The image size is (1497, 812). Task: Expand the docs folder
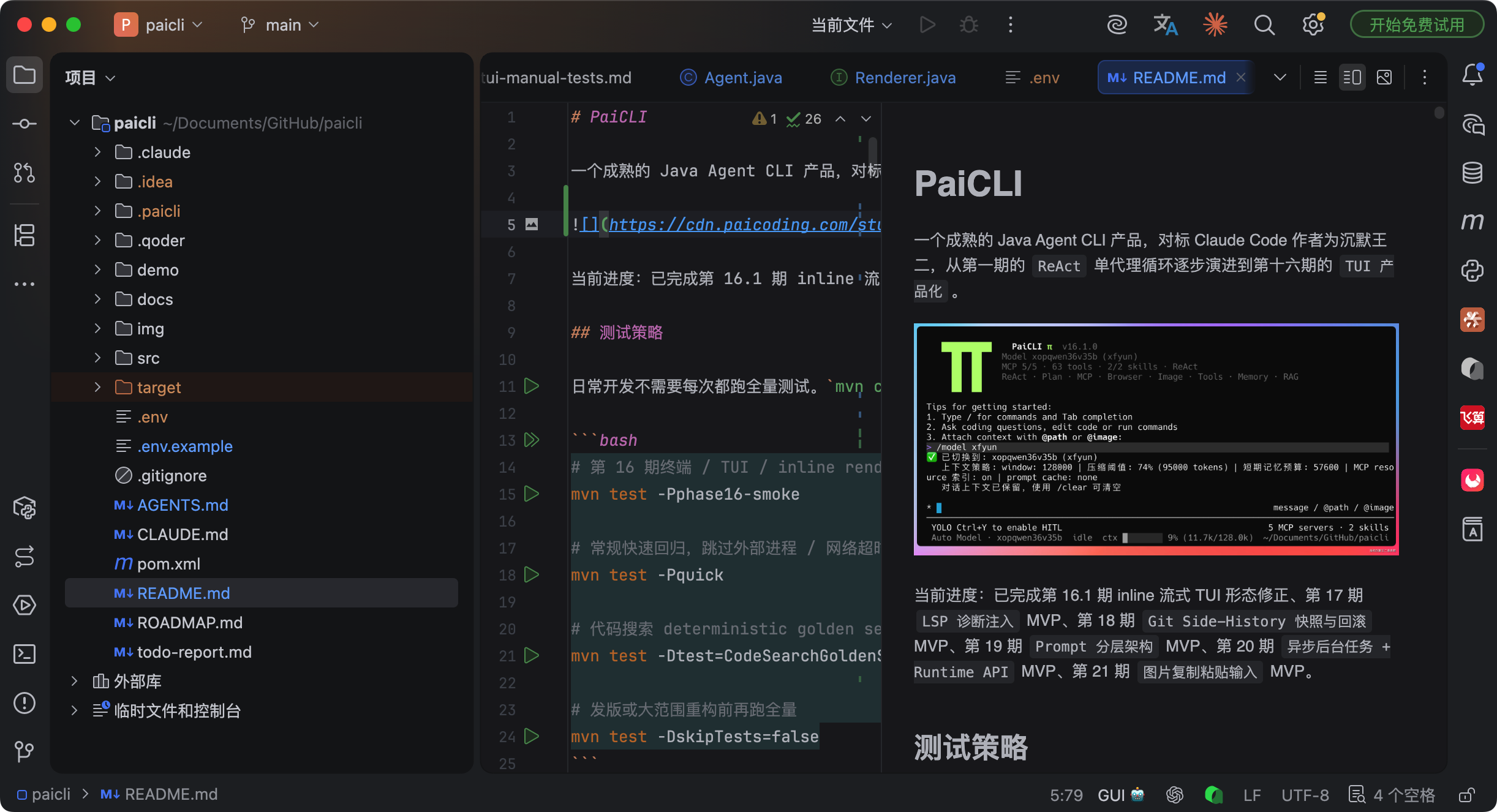(x=97, y=299)
